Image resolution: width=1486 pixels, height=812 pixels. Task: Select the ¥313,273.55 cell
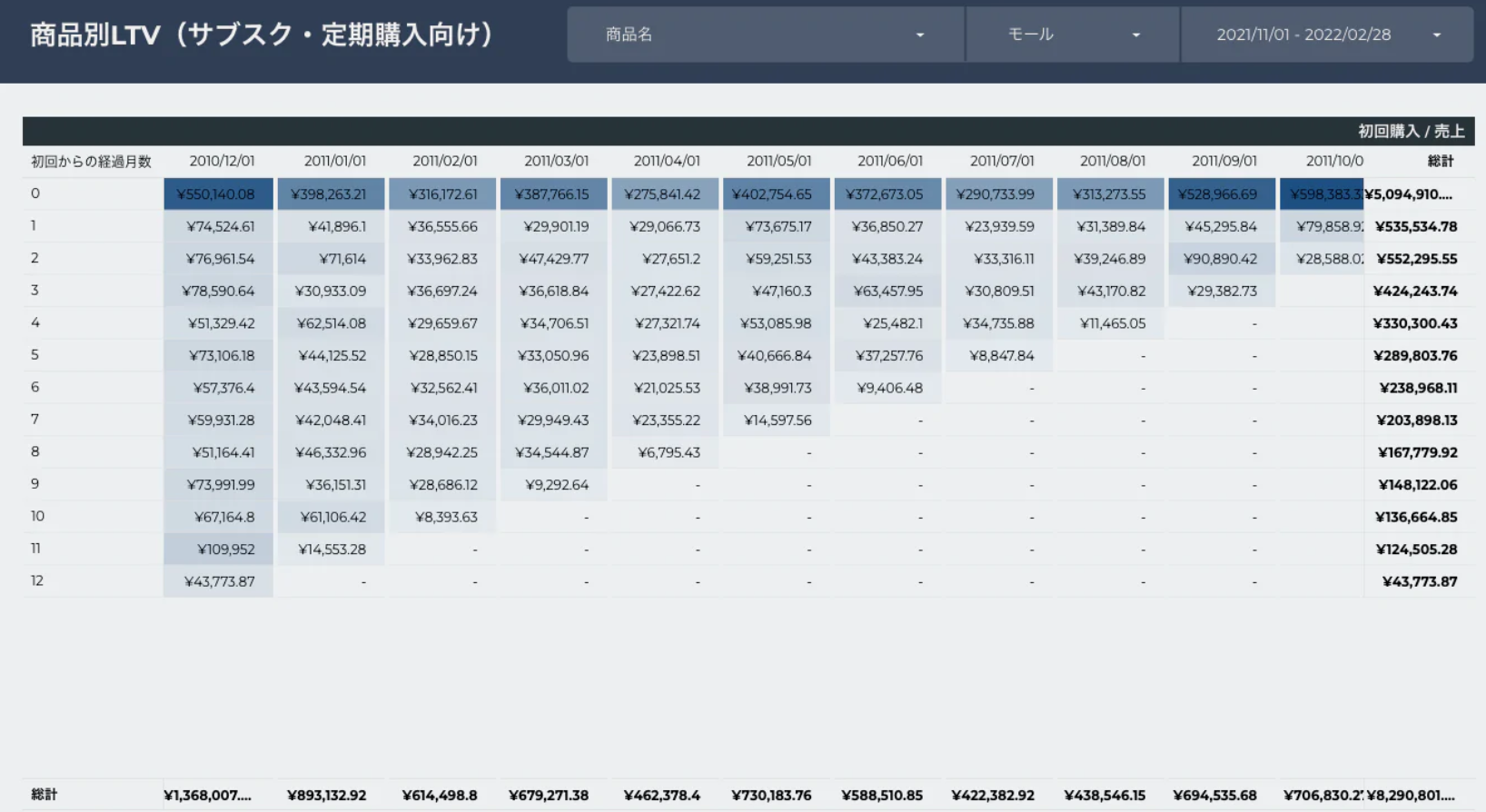pos(1111,194)
